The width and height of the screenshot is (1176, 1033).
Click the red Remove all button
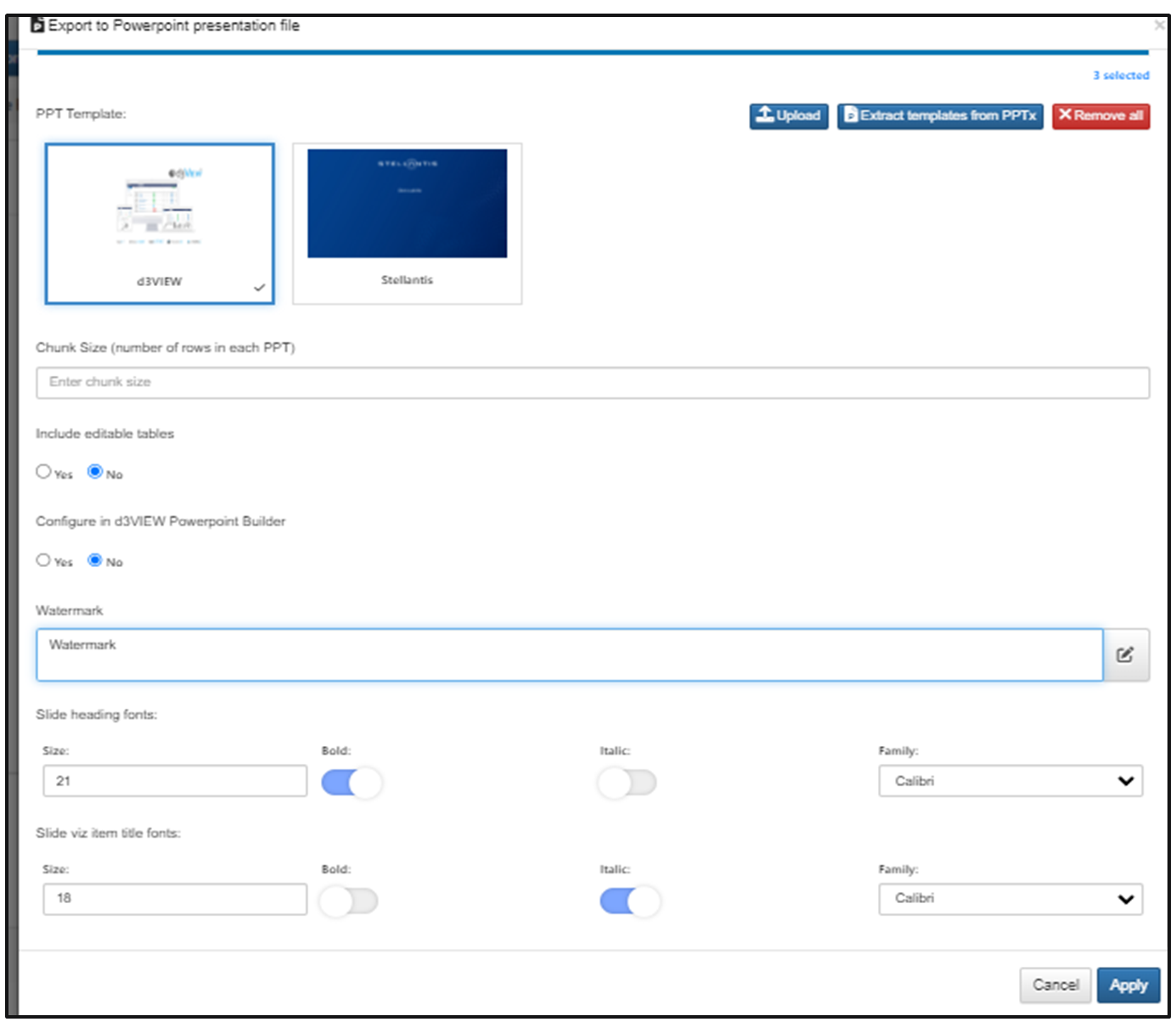[x=1101, y=116]
